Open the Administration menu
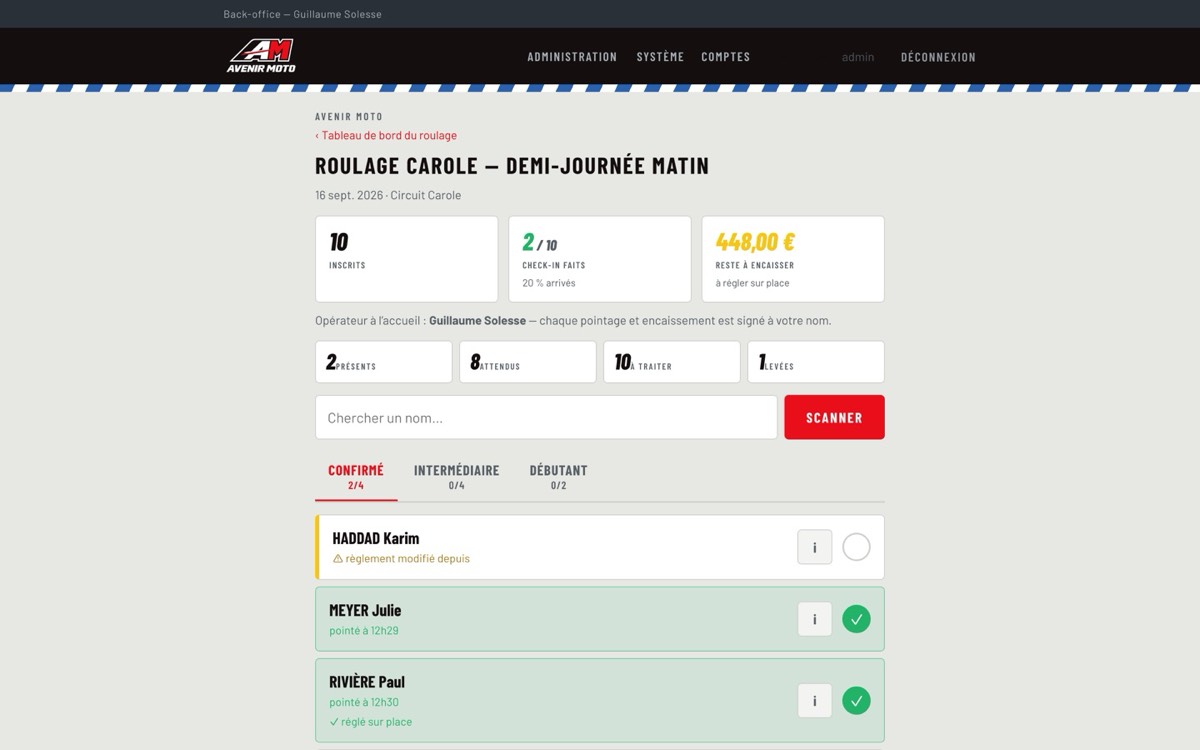Screen dimensions: 1200x750 572,57
